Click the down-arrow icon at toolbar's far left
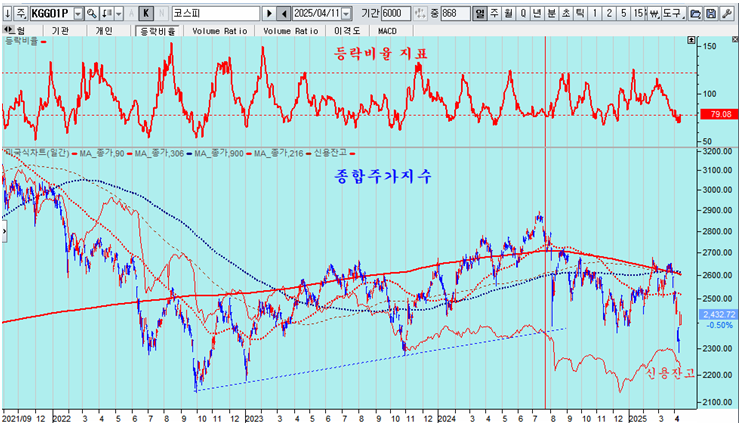741x423 pixels. point(7,14)
